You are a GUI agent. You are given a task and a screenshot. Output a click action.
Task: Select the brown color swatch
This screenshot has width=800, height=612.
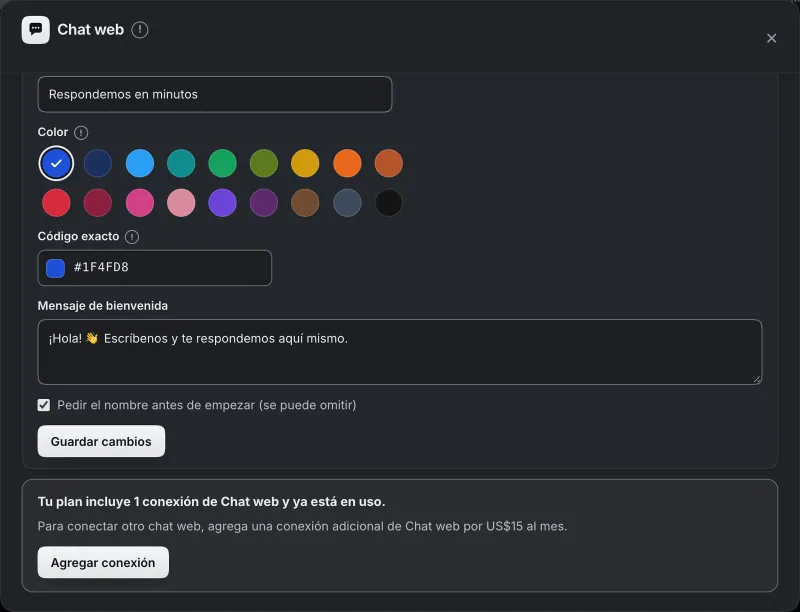click(x=305, y=202)
